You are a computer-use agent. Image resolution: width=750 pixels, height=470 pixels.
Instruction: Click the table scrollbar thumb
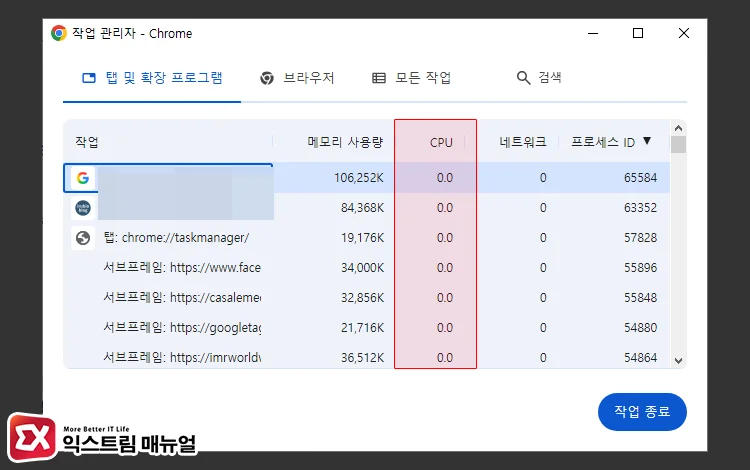678,144
